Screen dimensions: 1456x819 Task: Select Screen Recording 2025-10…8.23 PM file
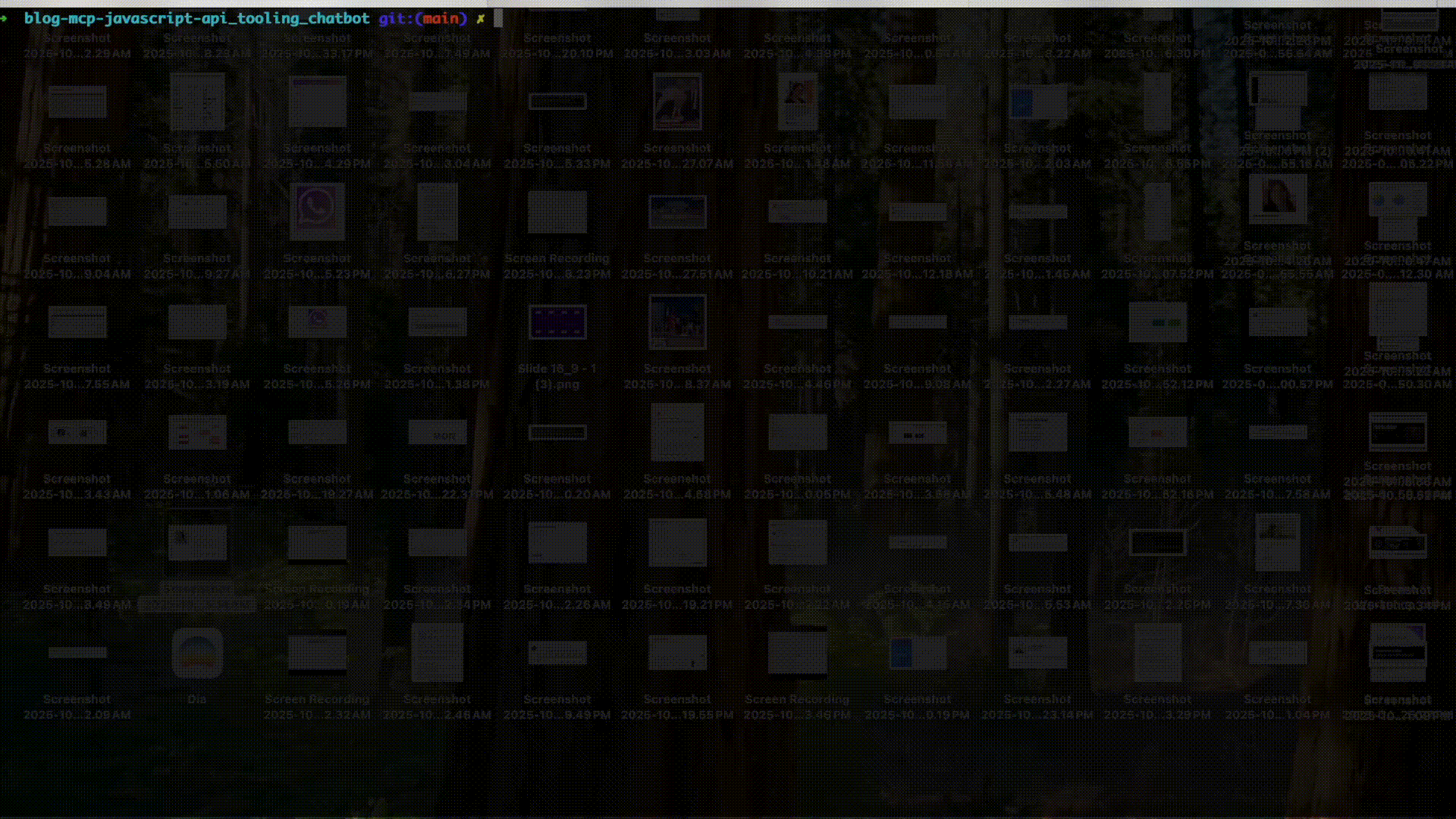[557, 212]
